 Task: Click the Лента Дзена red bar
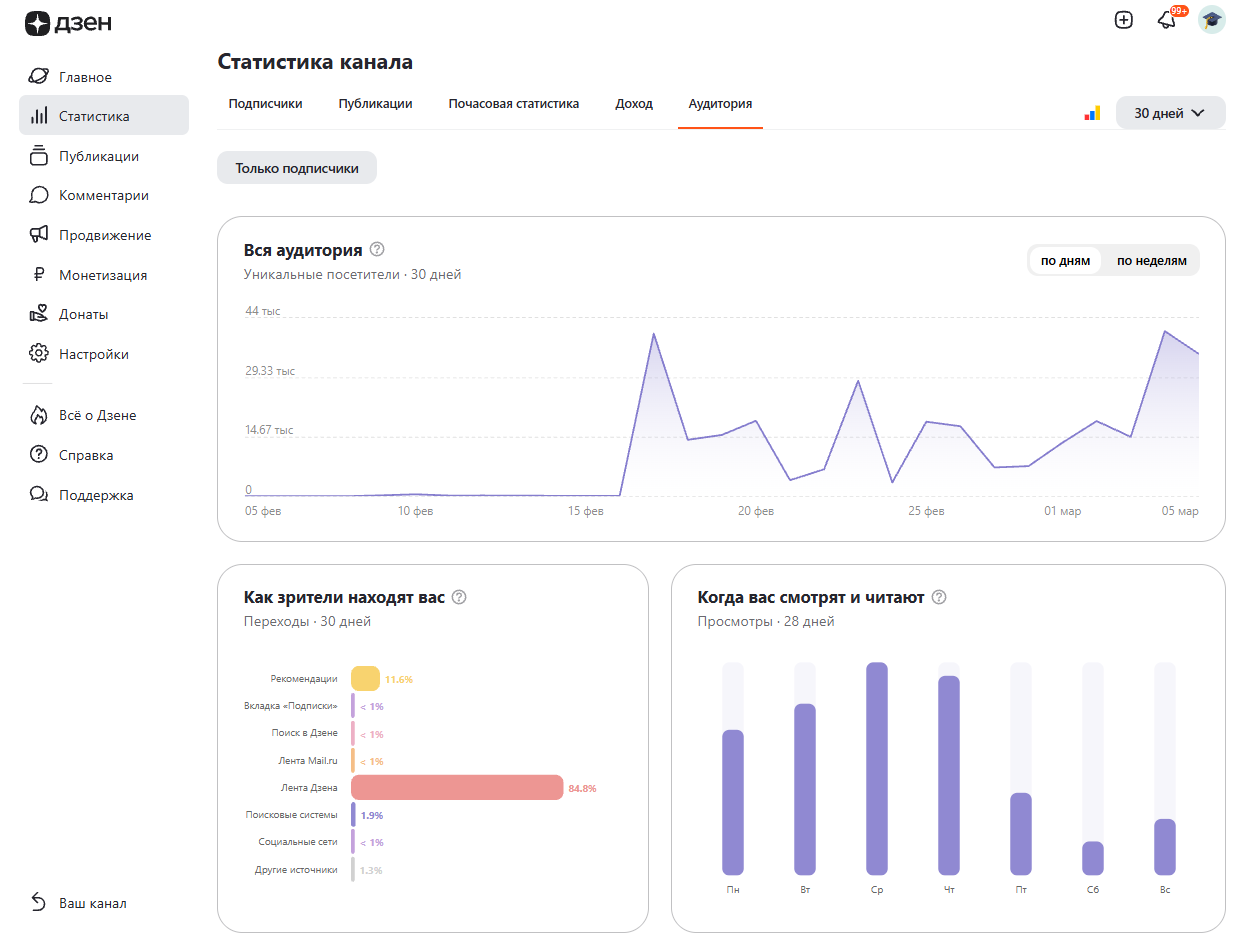(457, 788)
